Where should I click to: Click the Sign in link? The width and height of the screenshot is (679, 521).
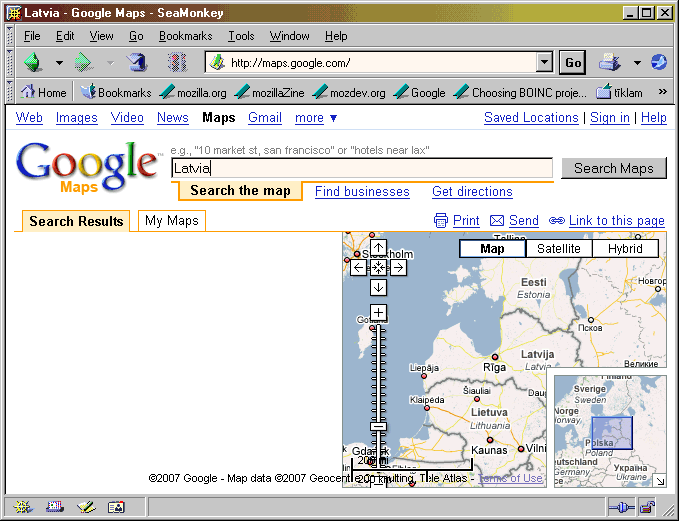(610, 117)
